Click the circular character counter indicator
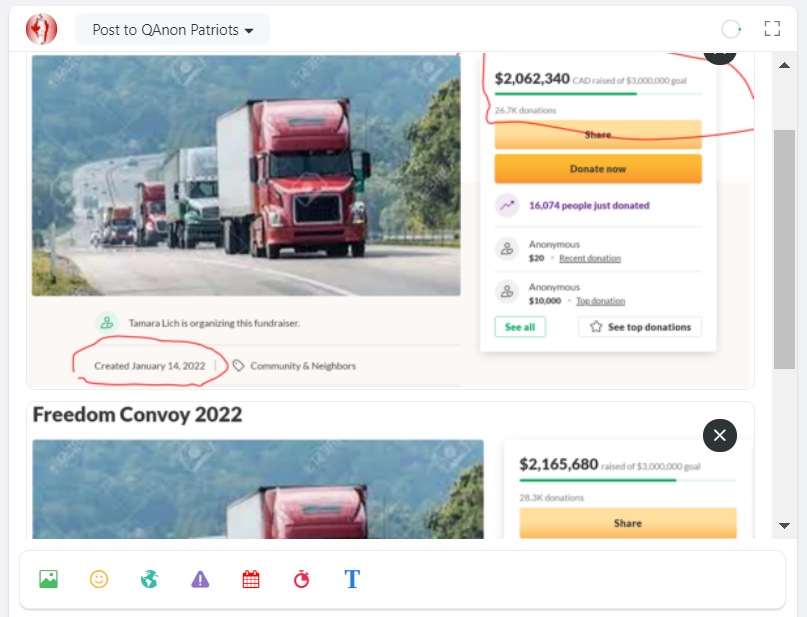 pyautogui.click(x=731, y=29)
